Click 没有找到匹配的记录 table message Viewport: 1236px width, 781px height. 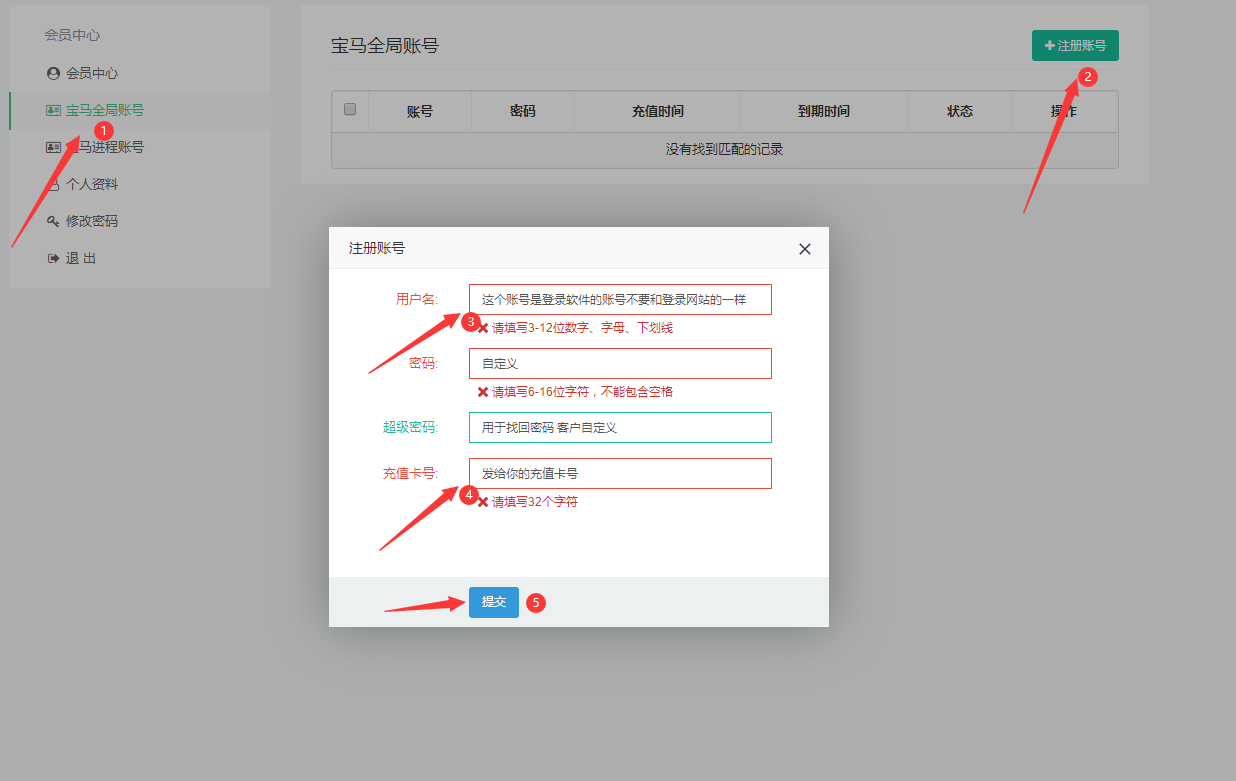pyautogui.click(x=725, y=150)
